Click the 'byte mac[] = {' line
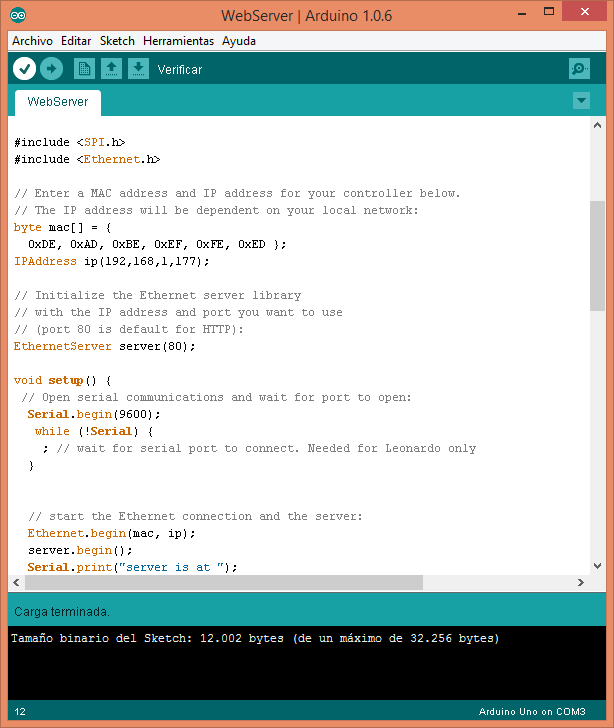Screen dimensions: 614x728 point(62,228)
